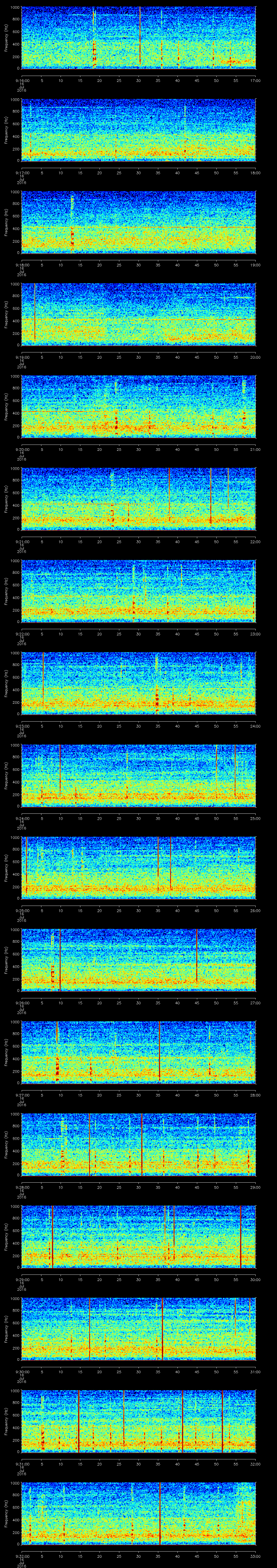
Task: Click the "31:00" end time label
Action: point(255,1371)
